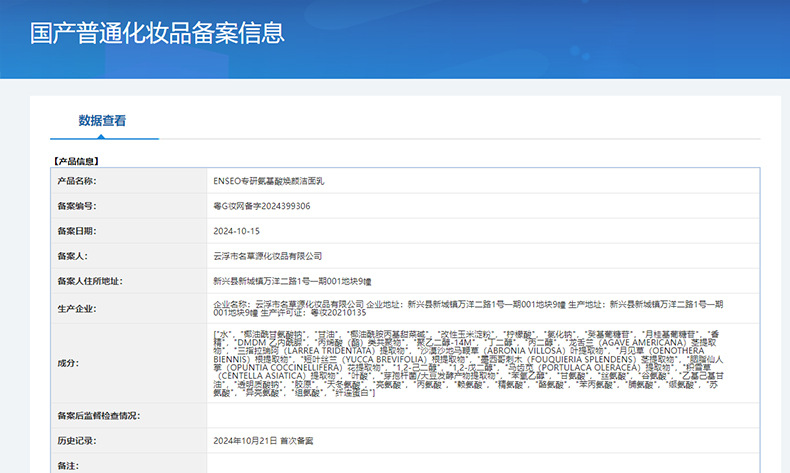This screenshot has width=790, height=473.
Task: Click the 备案后监督检查情况 label
Action: click(99, 416)
